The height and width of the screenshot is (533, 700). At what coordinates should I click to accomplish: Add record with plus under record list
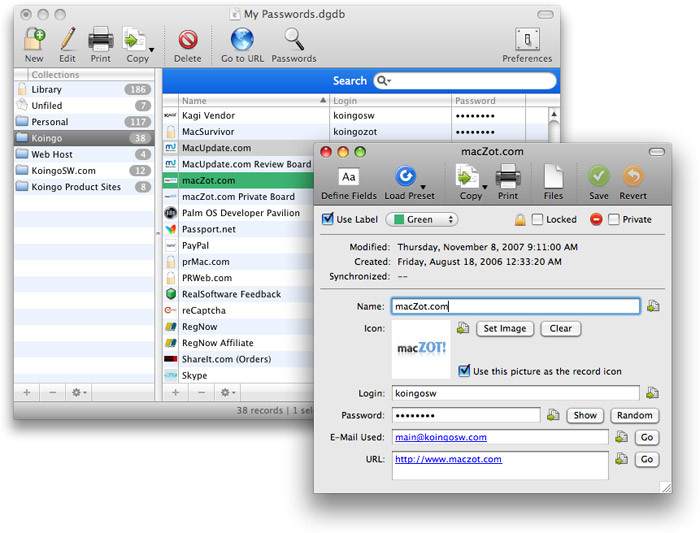click(x=175, y=392)
